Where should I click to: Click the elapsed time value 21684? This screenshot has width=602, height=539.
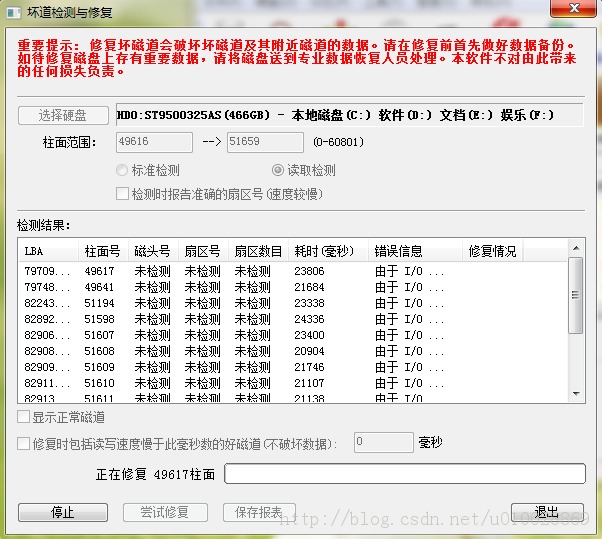coord(309,287)
